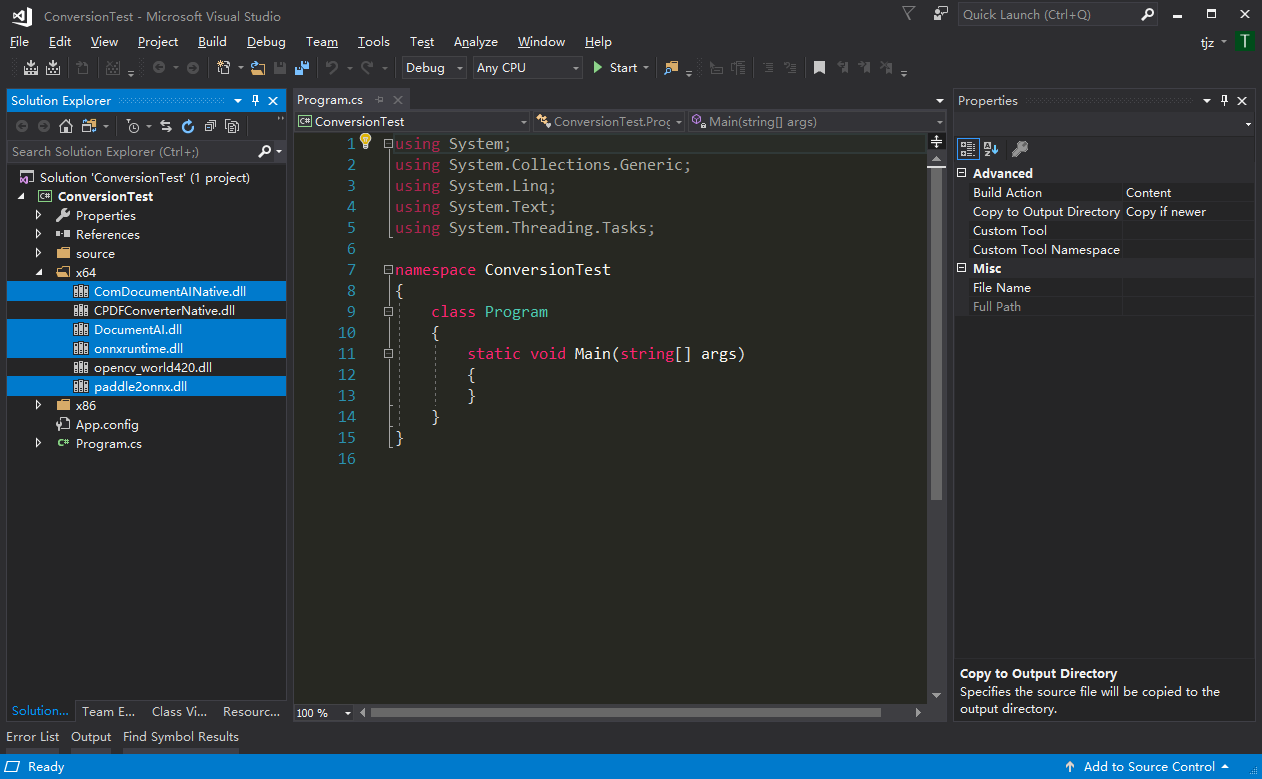This screenshot has height=779, width=1262.
Task: Click the Solution Explorer search magnifier icon
Action: point(264,151)
